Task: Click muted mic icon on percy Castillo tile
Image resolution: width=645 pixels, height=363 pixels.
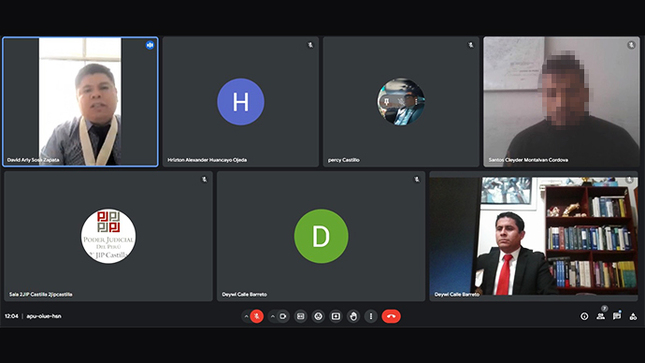Action: click(x=471, y=45)
